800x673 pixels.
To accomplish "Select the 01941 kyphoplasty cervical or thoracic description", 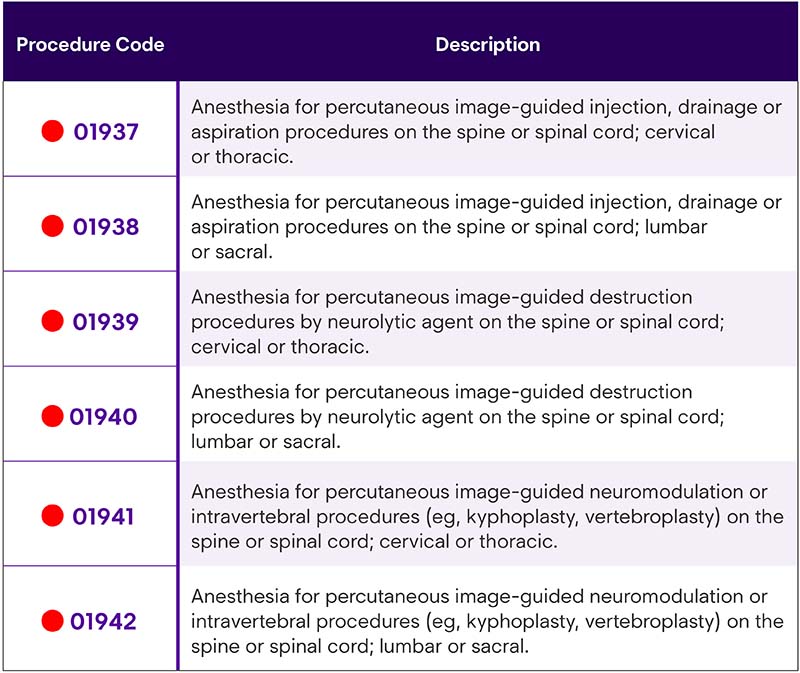I will (487, 516).
